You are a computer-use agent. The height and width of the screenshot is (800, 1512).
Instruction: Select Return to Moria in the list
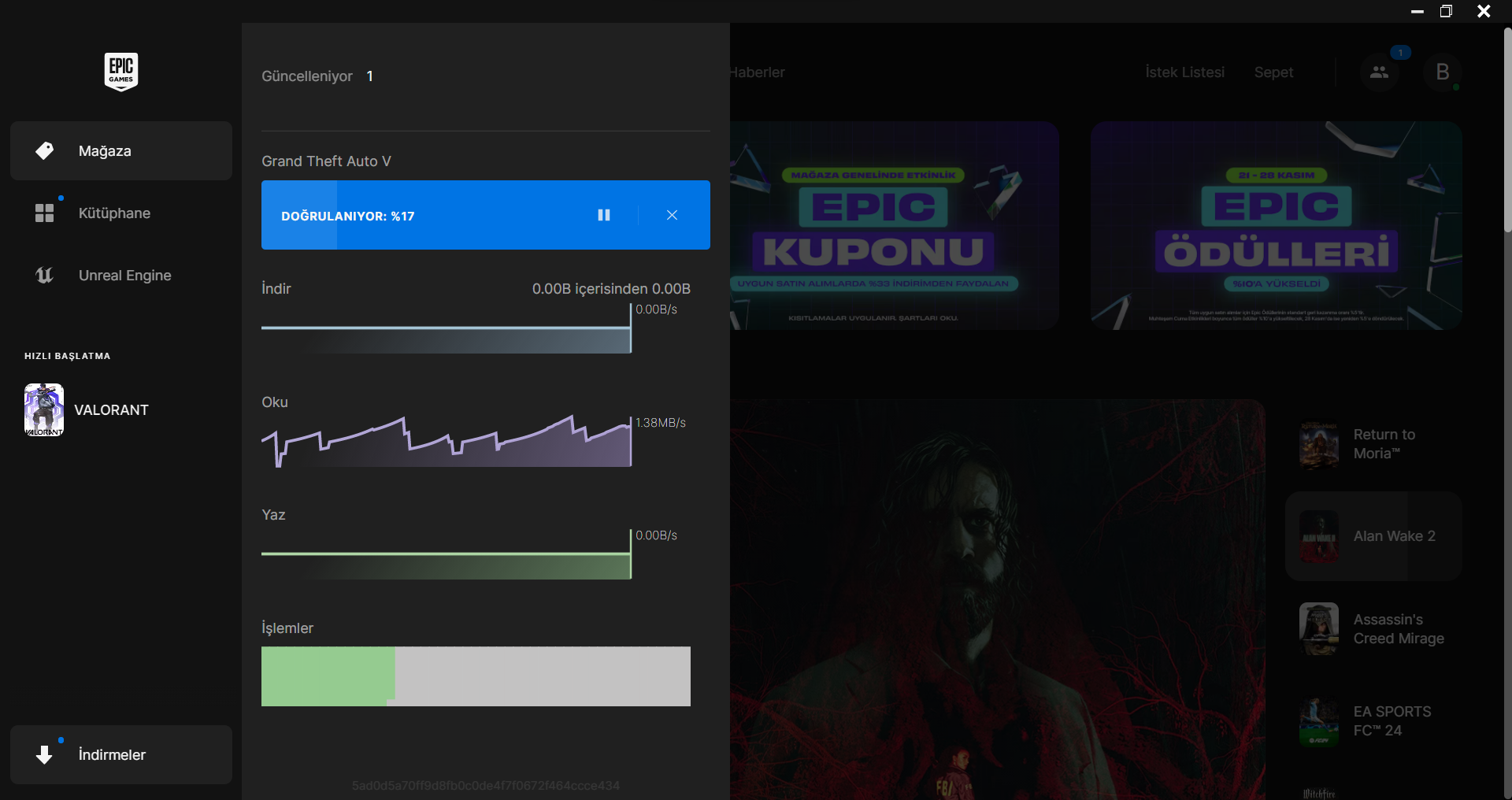(x=1373, y=444)
